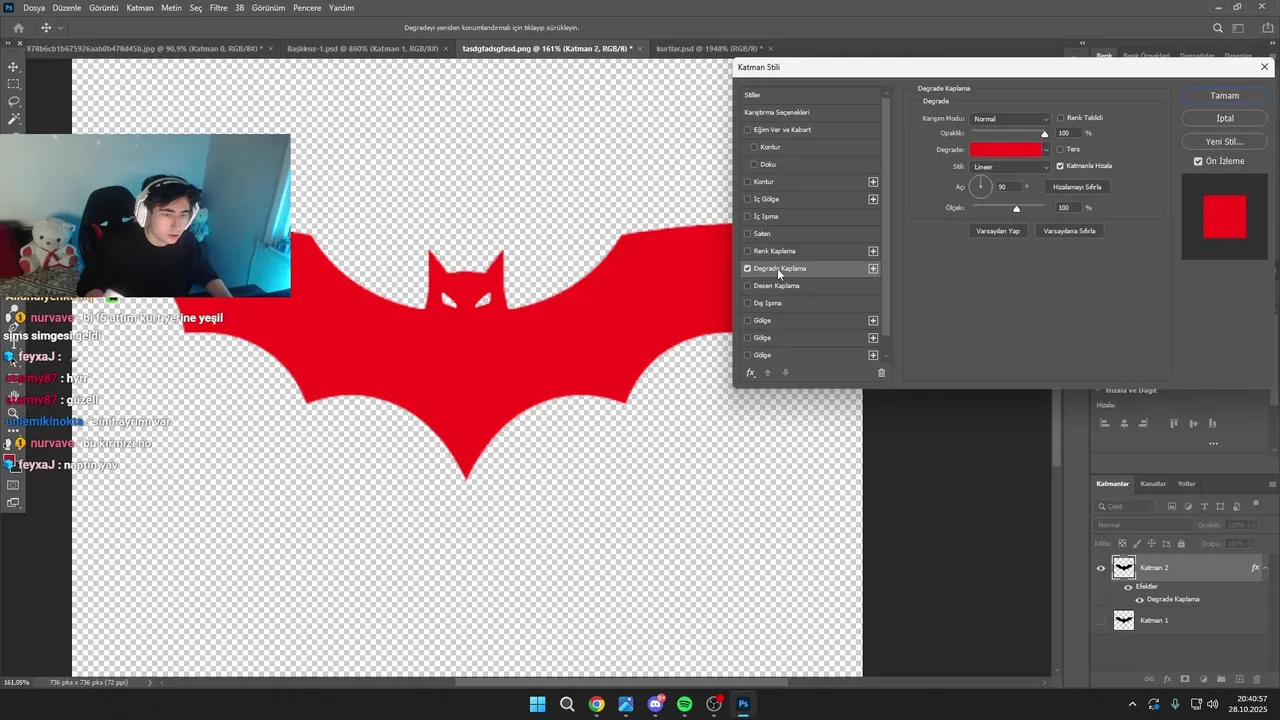Click link layers icon

(1148, 680)
